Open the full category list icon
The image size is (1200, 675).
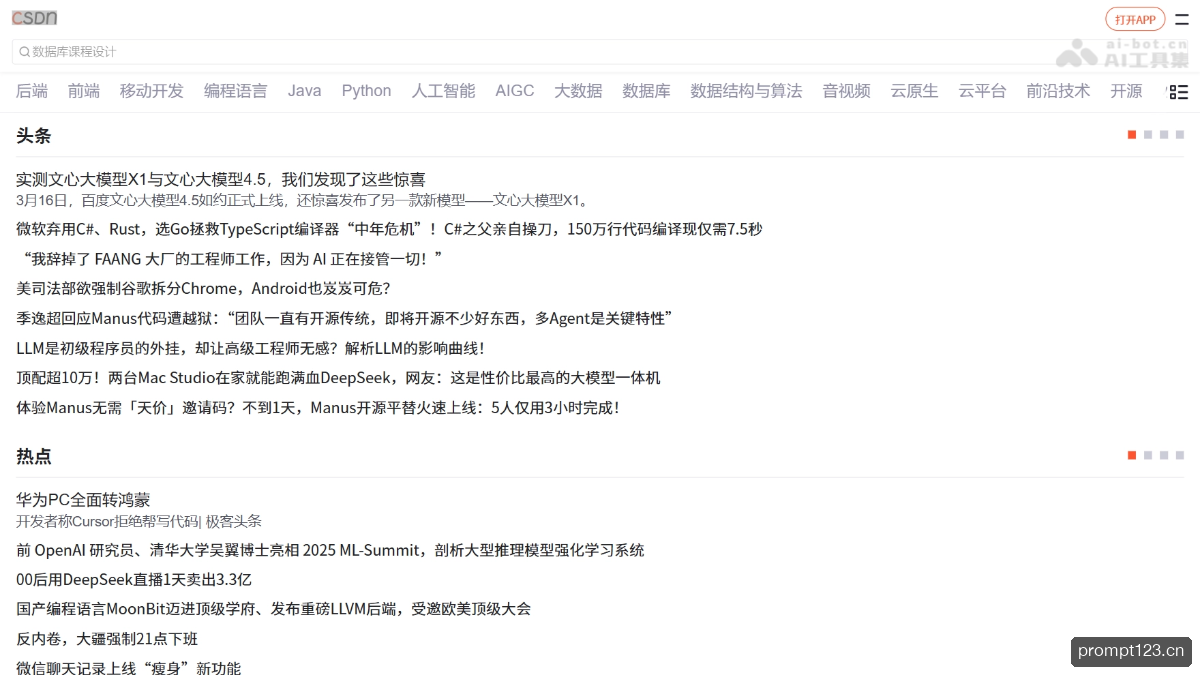[1178, 92]
